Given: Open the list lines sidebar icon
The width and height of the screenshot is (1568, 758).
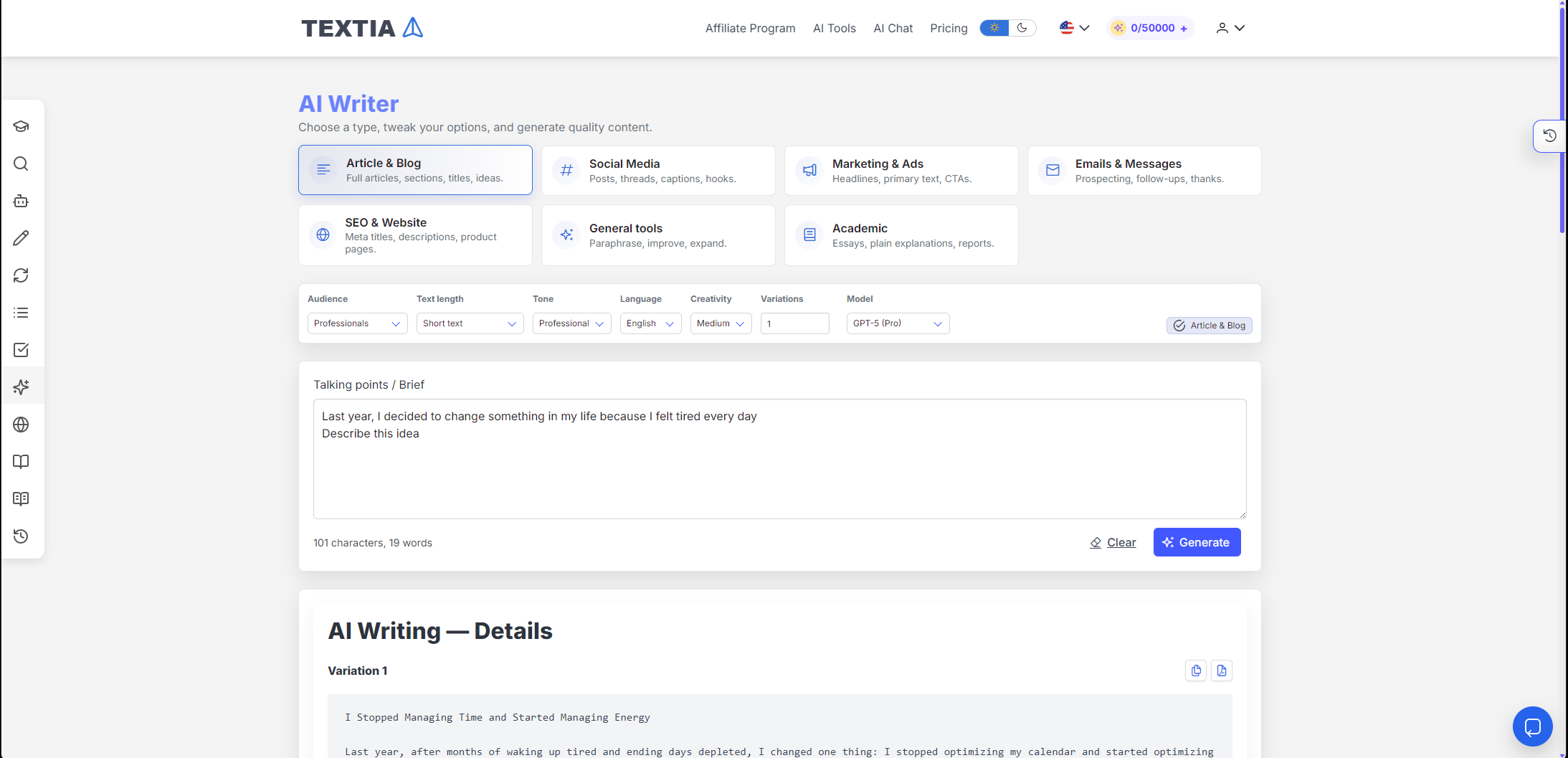Looking at the screenshot, I should click(21, 313).
